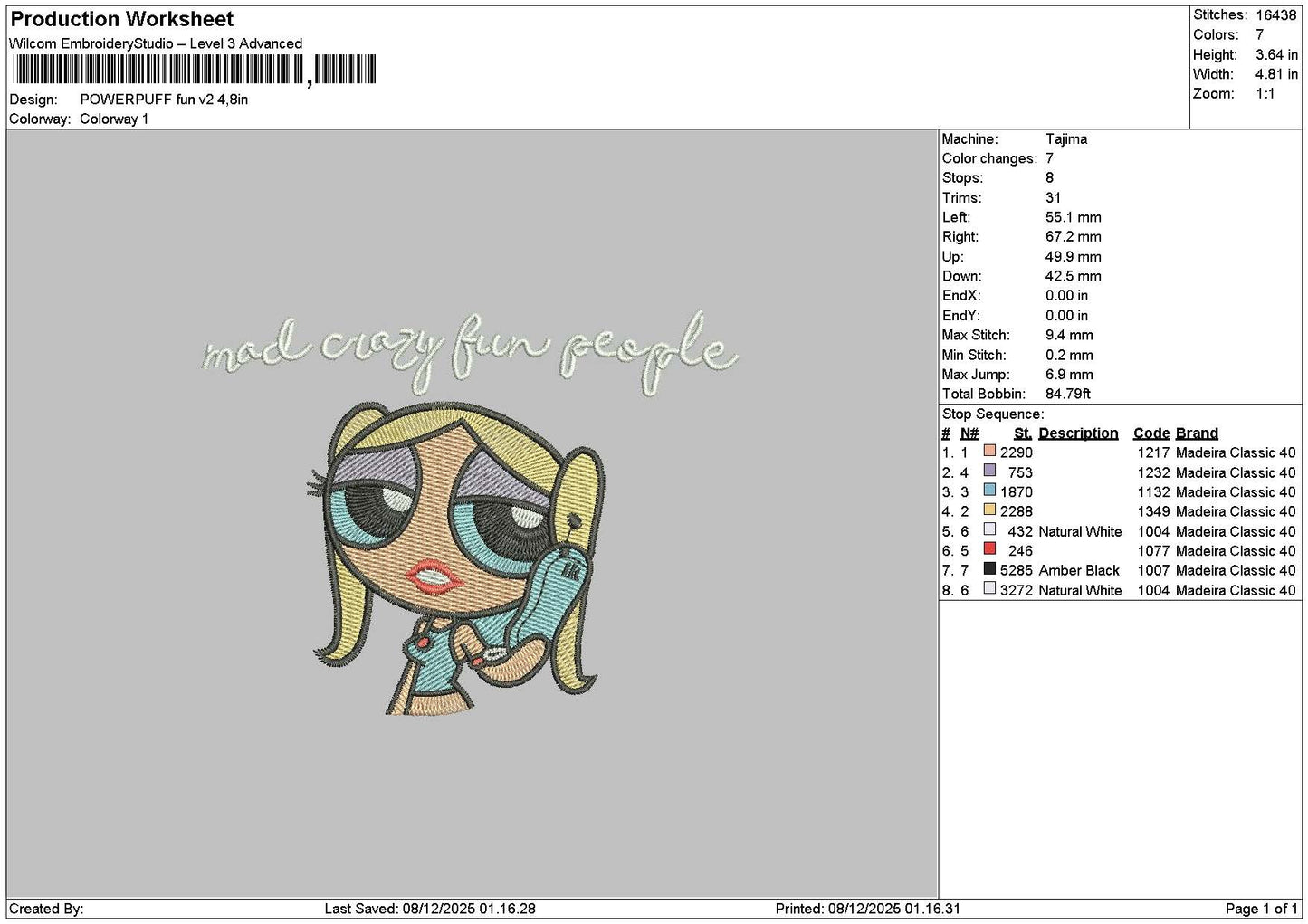Click the stop 1 salmon color swatch
The image size is (1308, 924).
[989, 451]
